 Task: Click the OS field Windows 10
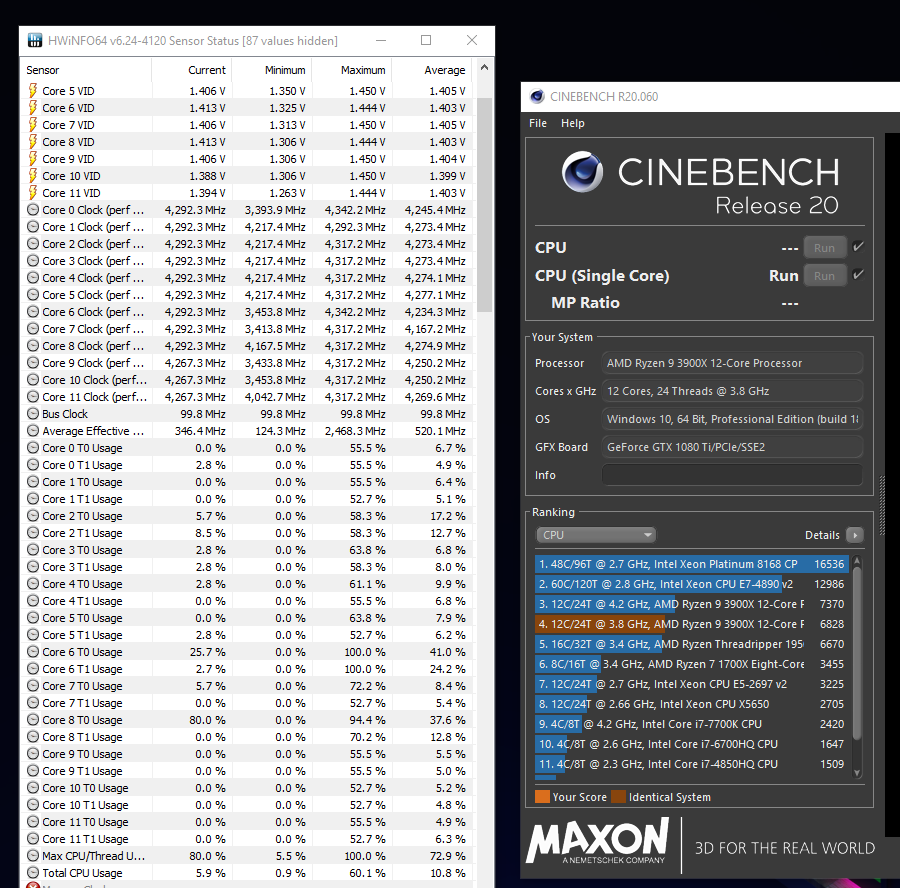tap(732, 419)
